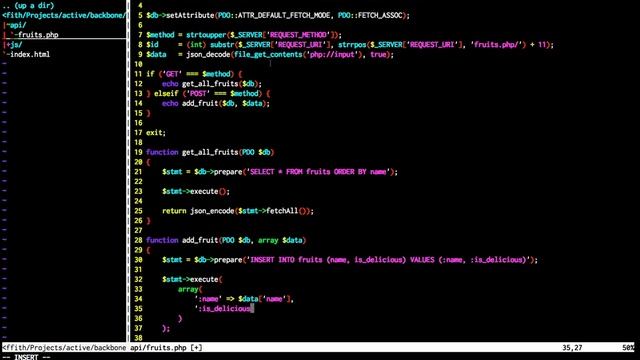Select the backbone project root path
The image size is (640, 360).
pos(64,15)
